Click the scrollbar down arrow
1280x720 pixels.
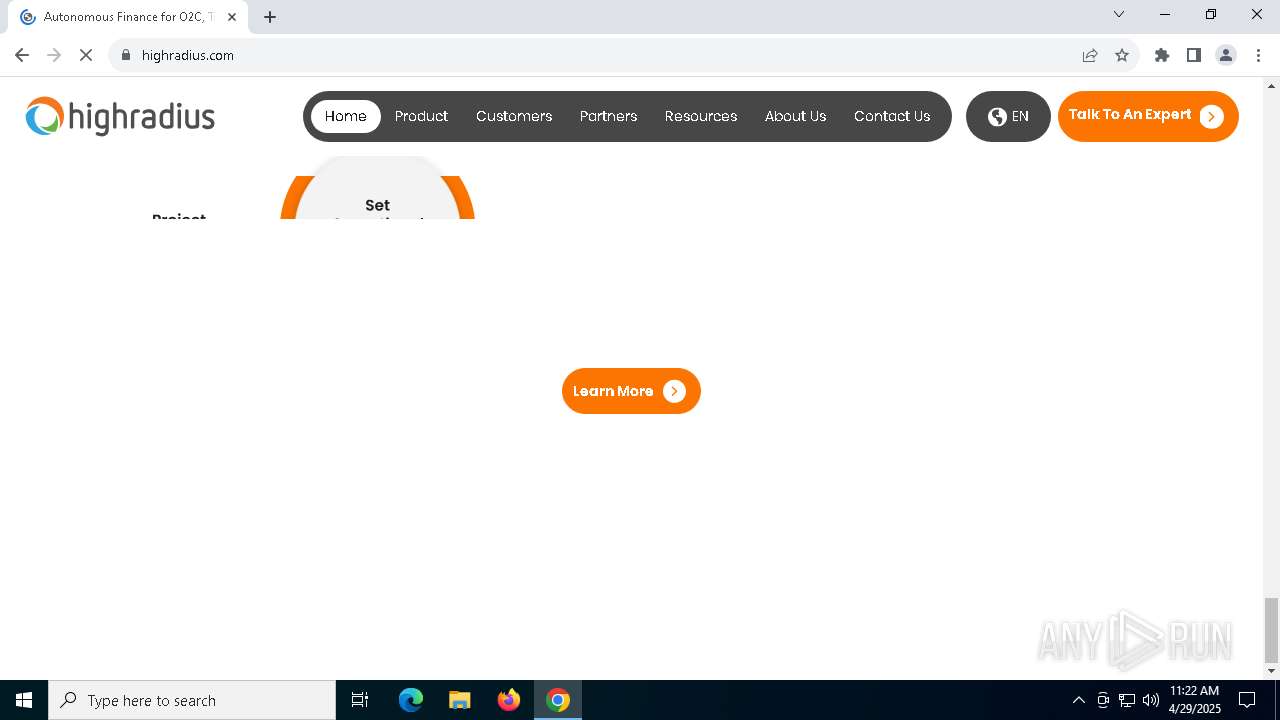pyautogui.click(x=1271, y=670)
